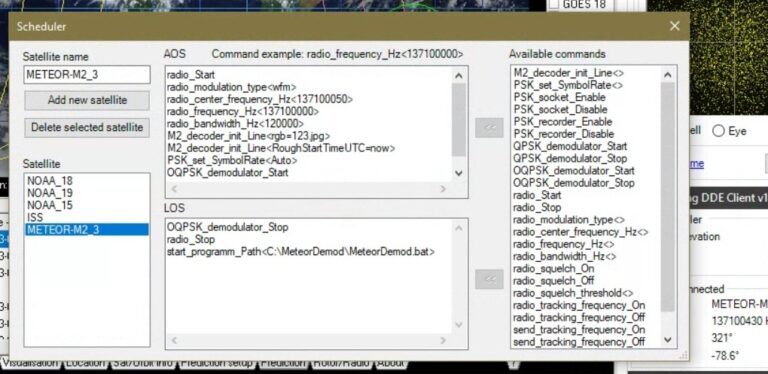Screen dimensions: 768x374
Task: Select radio_Stop in LOS list
Action: click(191, 239)
